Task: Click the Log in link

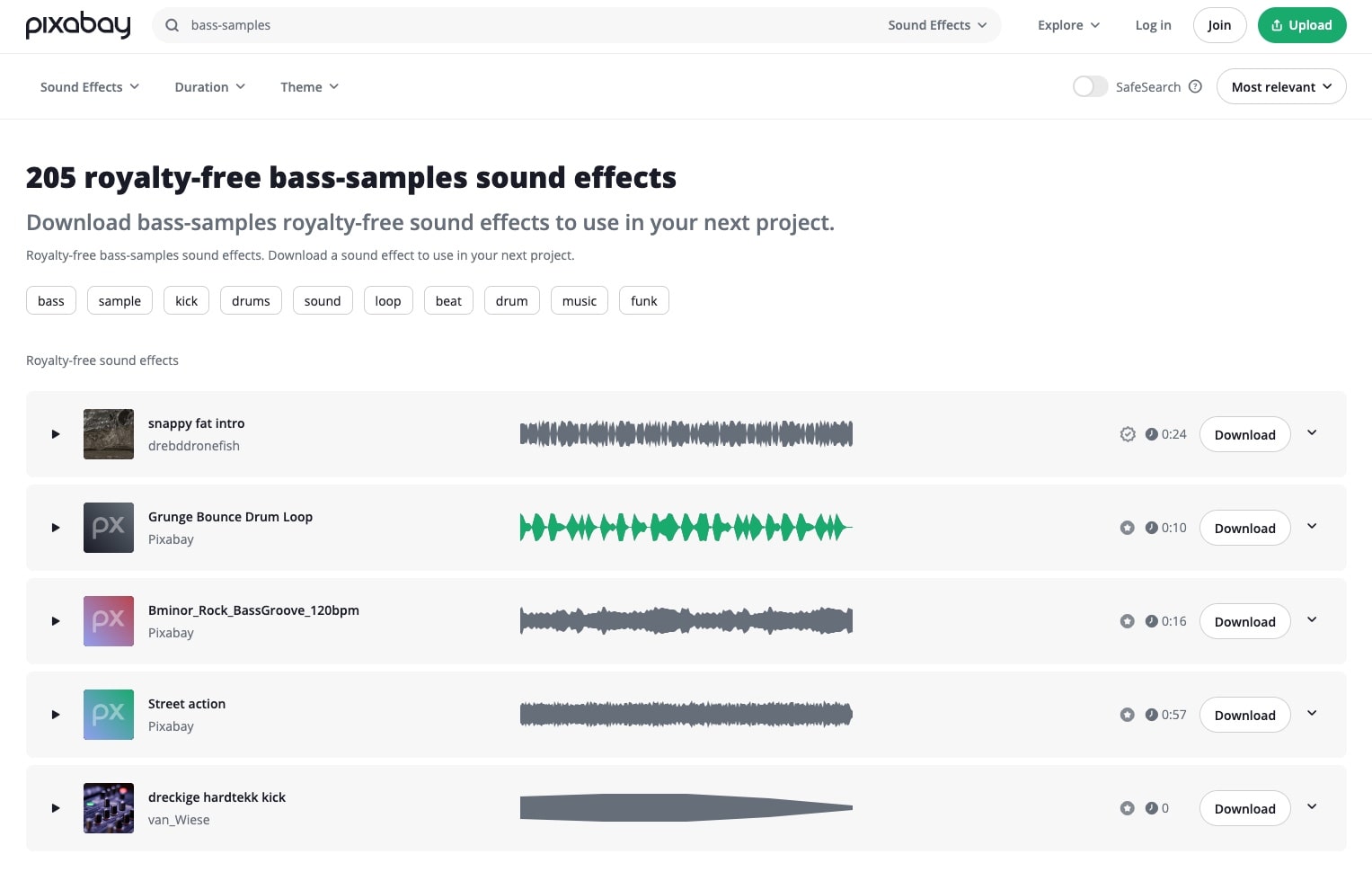Action: point(1153,25)
